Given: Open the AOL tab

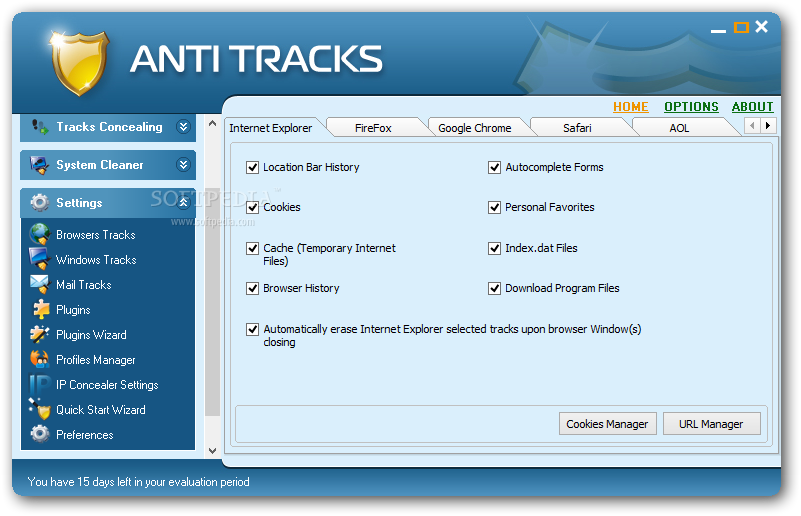Looking at the screenshot, I should click(x=679, y=128).
